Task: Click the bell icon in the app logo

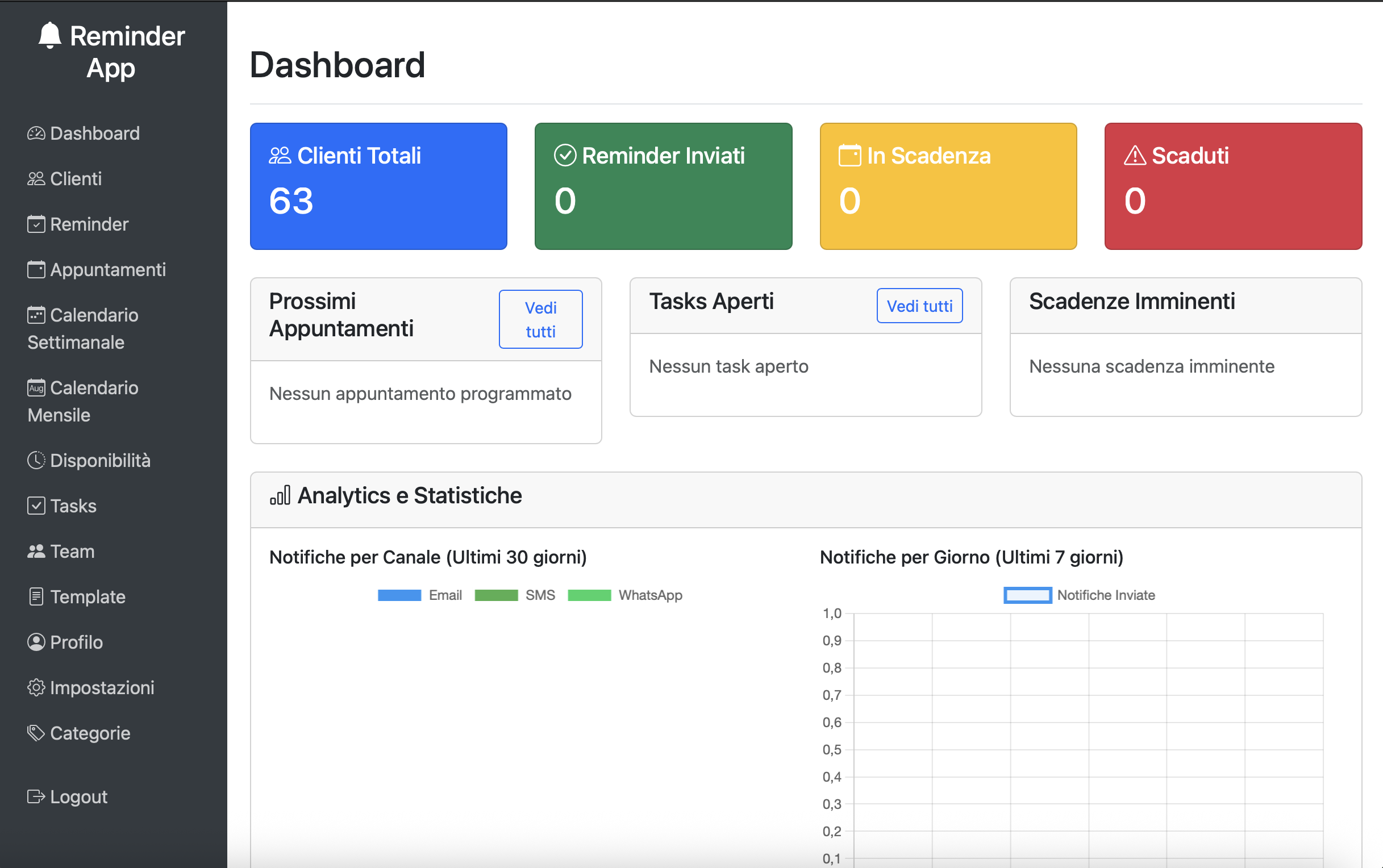Action: [49, 37]
